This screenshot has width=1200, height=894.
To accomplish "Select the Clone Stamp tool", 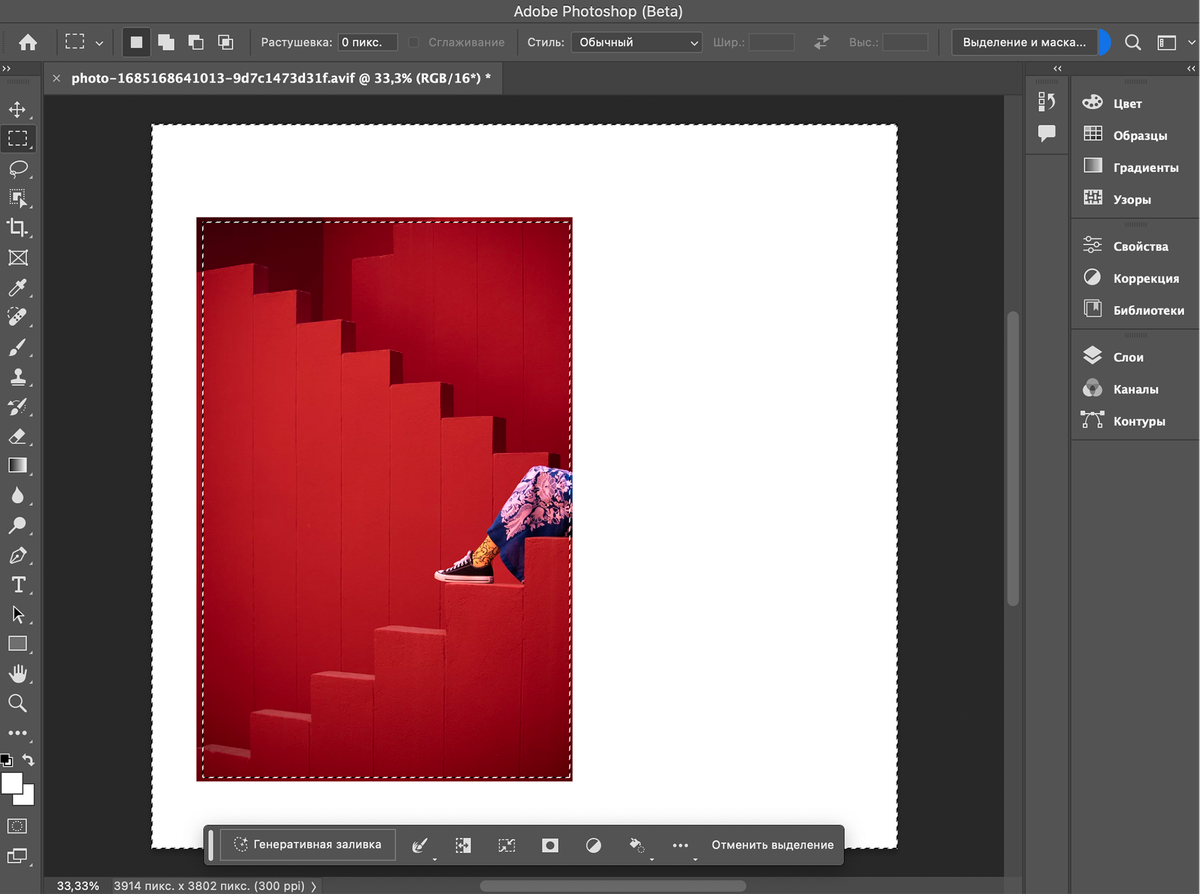I will (17, 378).
